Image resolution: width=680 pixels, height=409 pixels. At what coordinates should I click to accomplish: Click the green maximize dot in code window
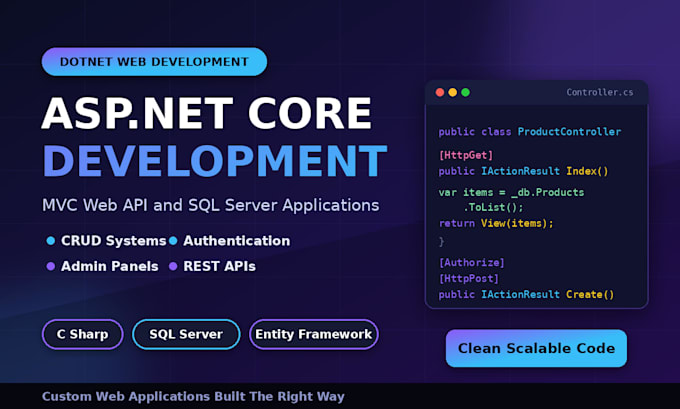(x=465, y=92)
